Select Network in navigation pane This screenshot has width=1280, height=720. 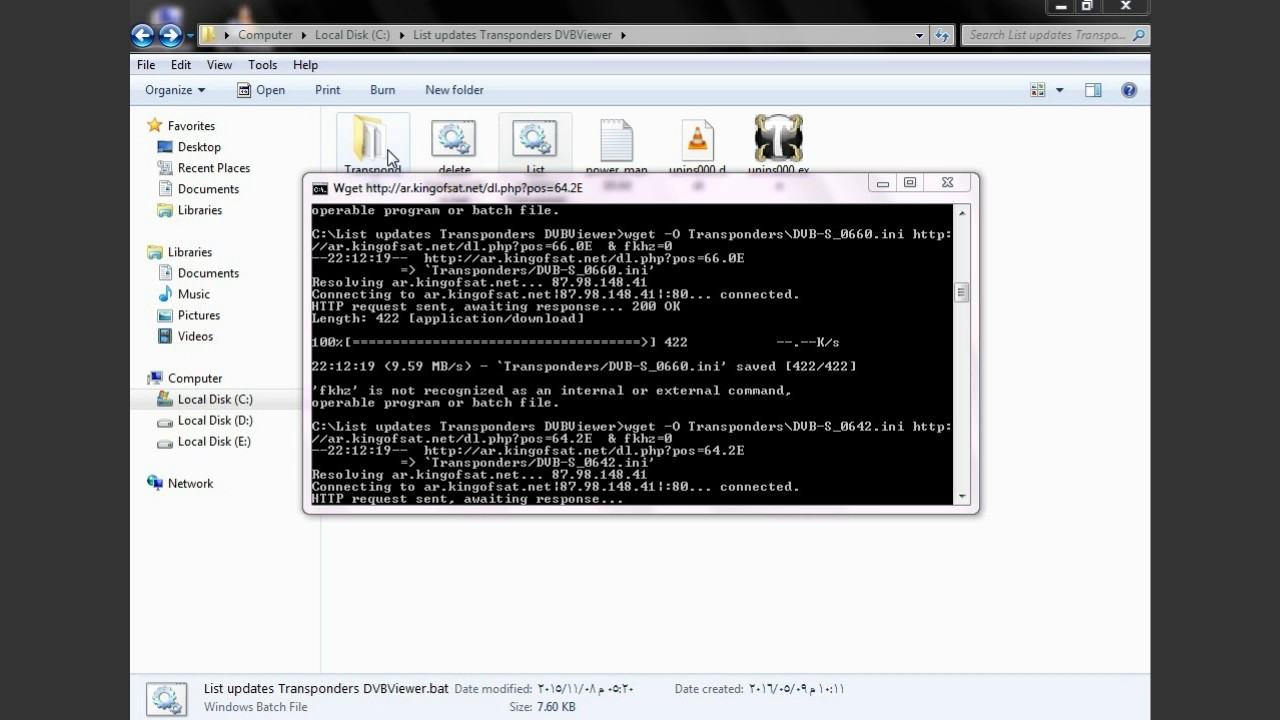tap(190, 483)
